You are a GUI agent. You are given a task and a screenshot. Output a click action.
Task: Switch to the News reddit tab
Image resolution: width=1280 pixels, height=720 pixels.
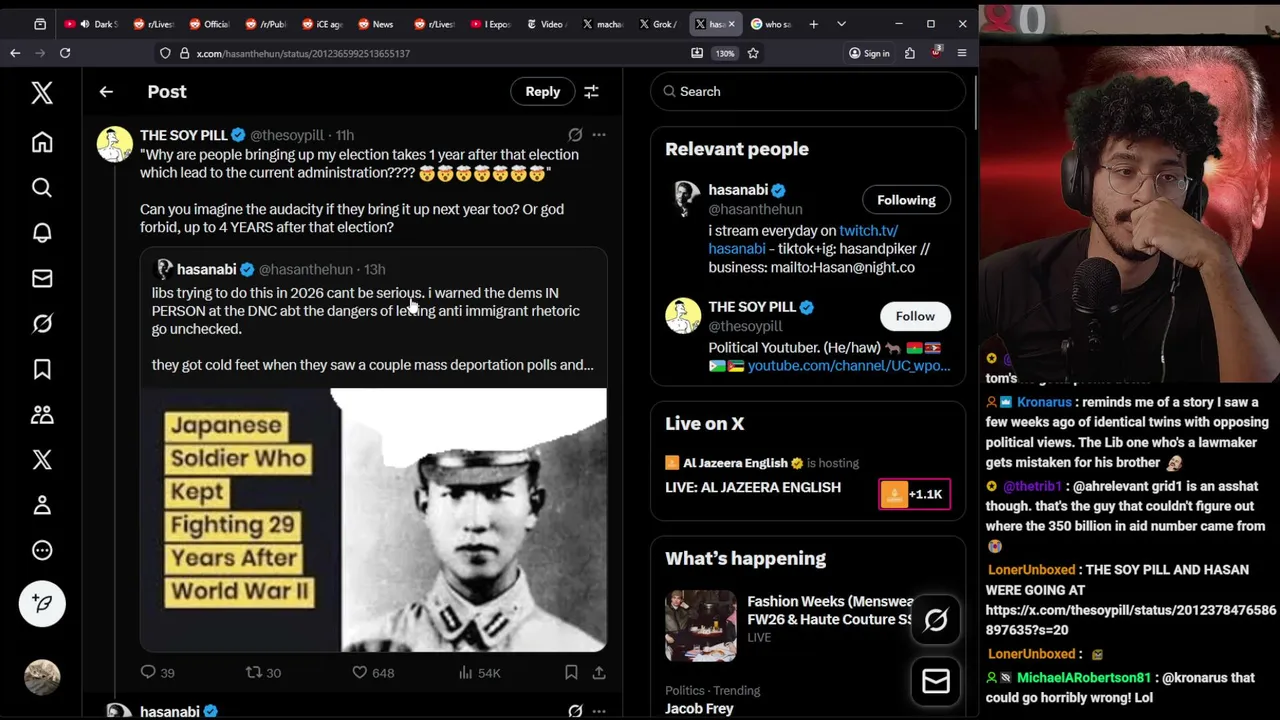pyautogui.click(x=375, y=24)
